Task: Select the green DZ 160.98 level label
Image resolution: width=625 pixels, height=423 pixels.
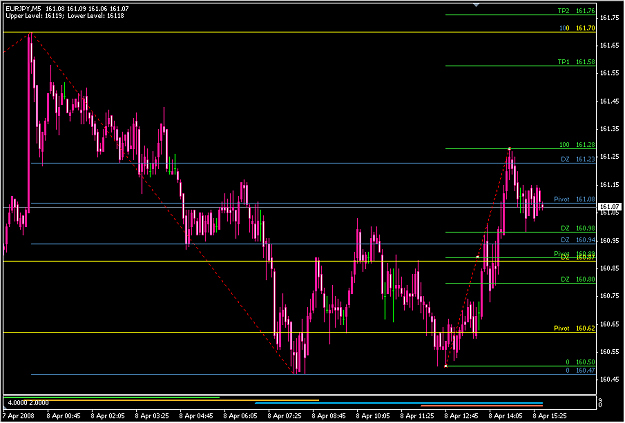Action: point(578,228)
